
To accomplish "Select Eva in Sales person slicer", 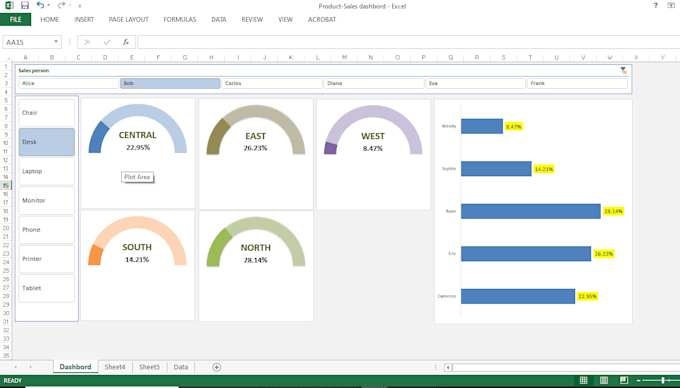I will tap(475, 83).
